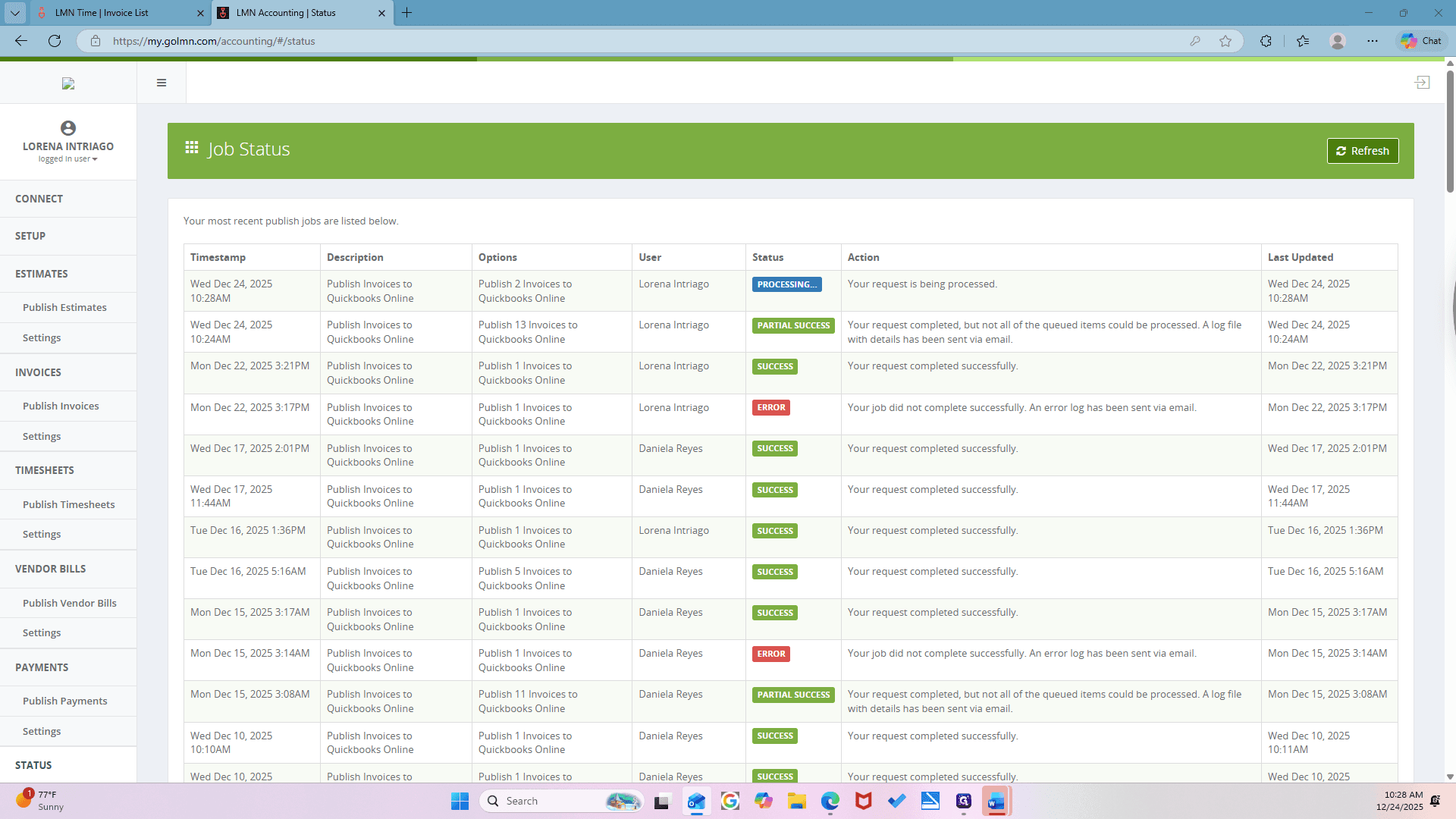1456x819 pixels.
Task: Open the CONNECT sidebar section
Action: (68, 199)
